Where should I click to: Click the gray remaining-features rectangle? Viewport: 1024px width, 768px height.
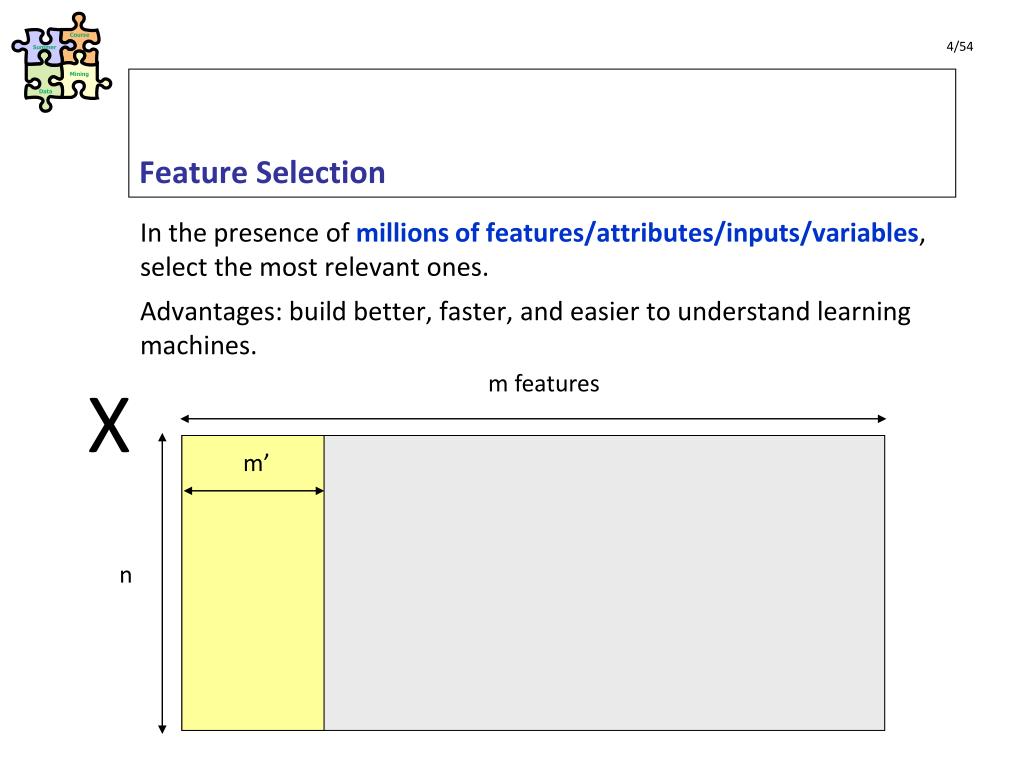[x=605, y=583]
